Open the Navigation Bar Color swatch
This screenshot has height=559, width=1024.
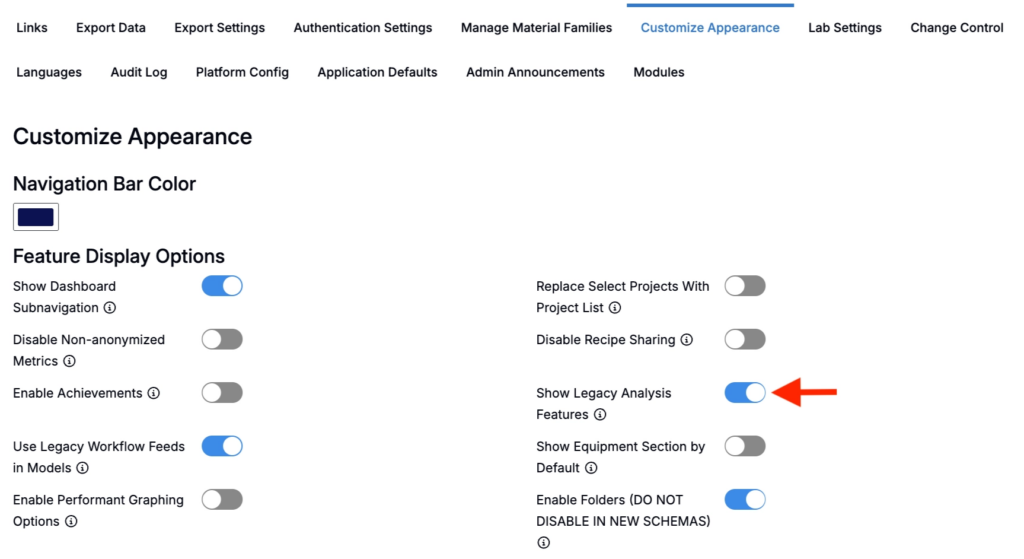(36, 217)
